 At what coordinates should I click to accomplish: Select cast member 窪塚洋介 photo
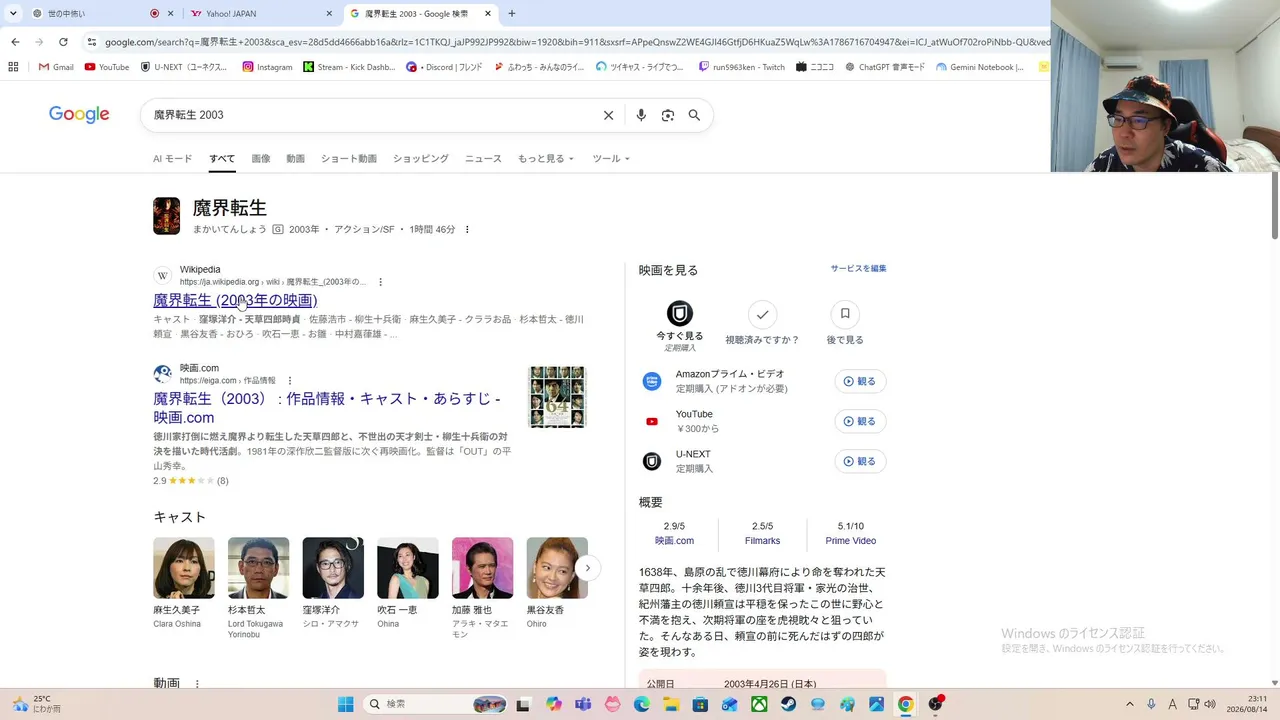pyautogui.click(x=333, y=568)
